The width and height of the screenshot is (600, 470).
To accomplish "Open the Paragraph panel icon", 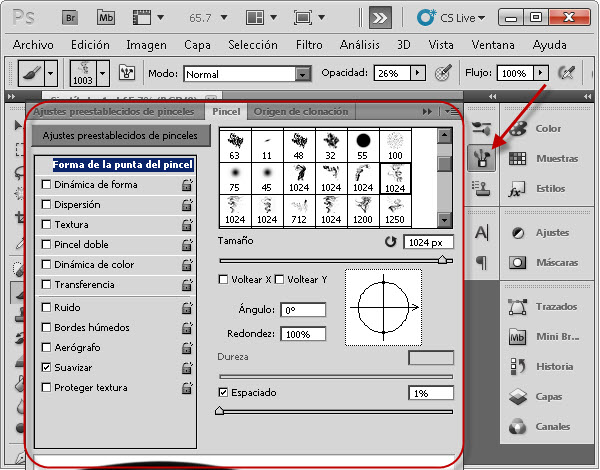I will point(482,263).
